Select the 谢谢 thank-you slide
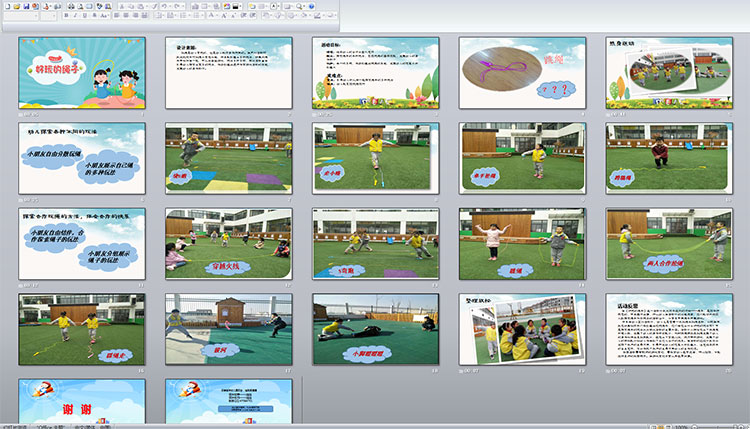 click(x=82, y=401)
